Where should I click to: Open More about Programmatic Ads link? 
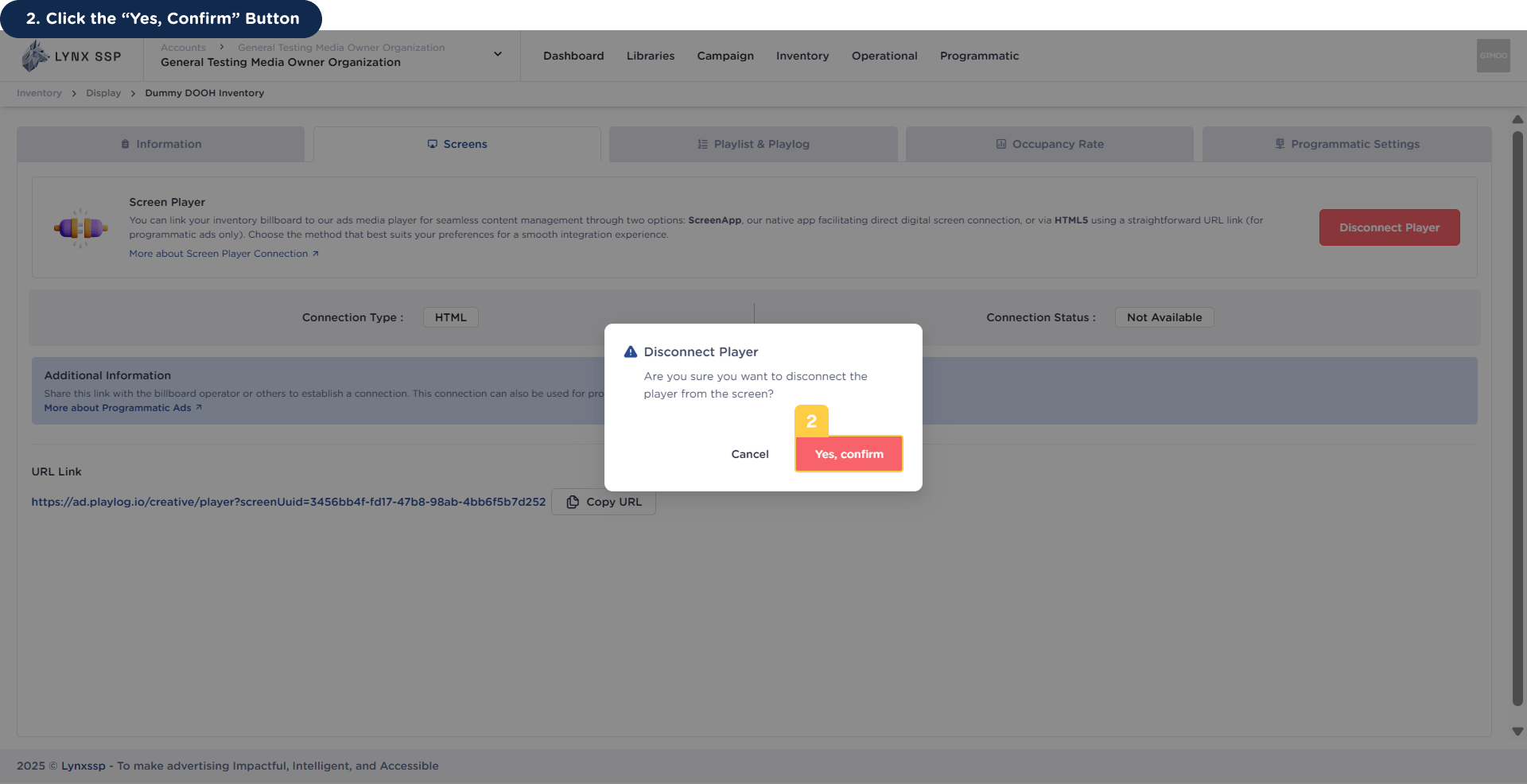(122, 408)
